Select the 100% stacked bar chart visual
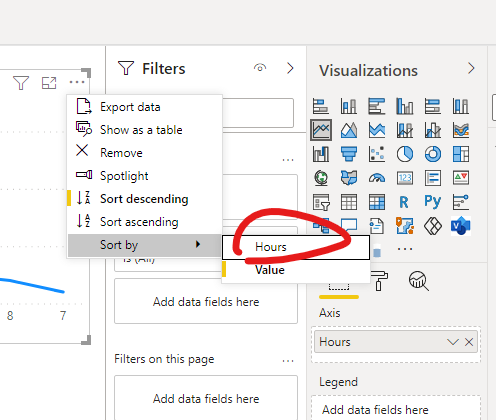The width and height of the screenshot is (496, 420). coord(433,106)
